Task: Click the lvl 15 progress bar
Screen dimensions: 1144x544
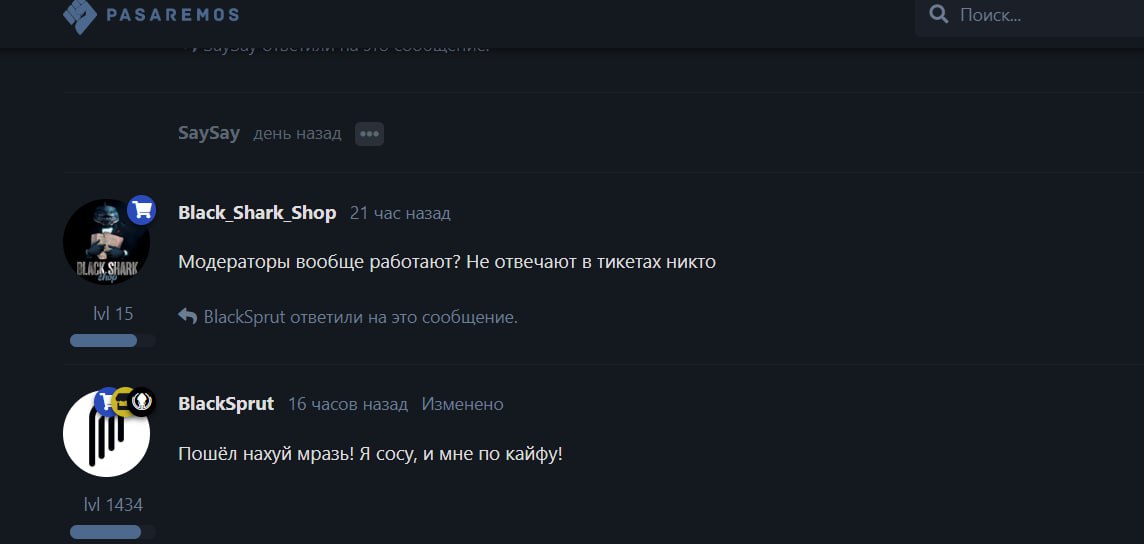Action: point(112,341)
